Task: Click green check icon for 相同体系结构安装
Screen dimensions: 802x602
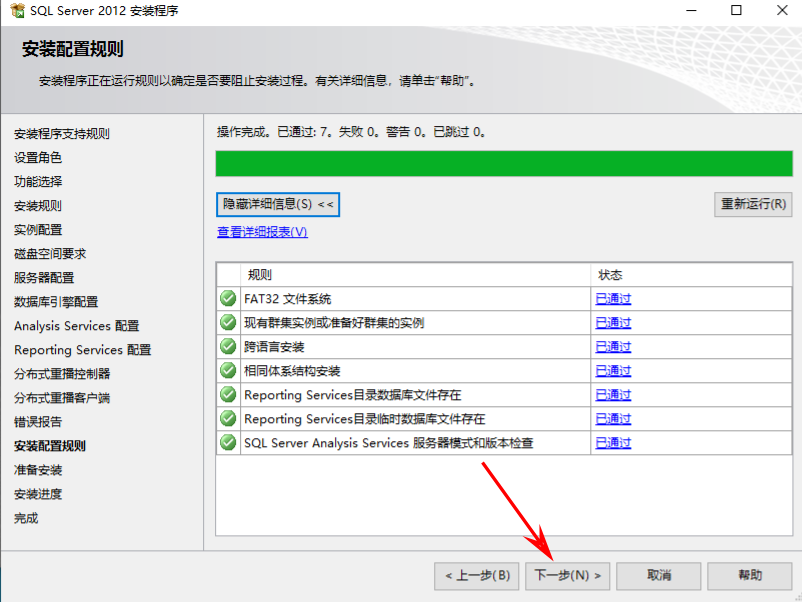Action: [228, 370]
